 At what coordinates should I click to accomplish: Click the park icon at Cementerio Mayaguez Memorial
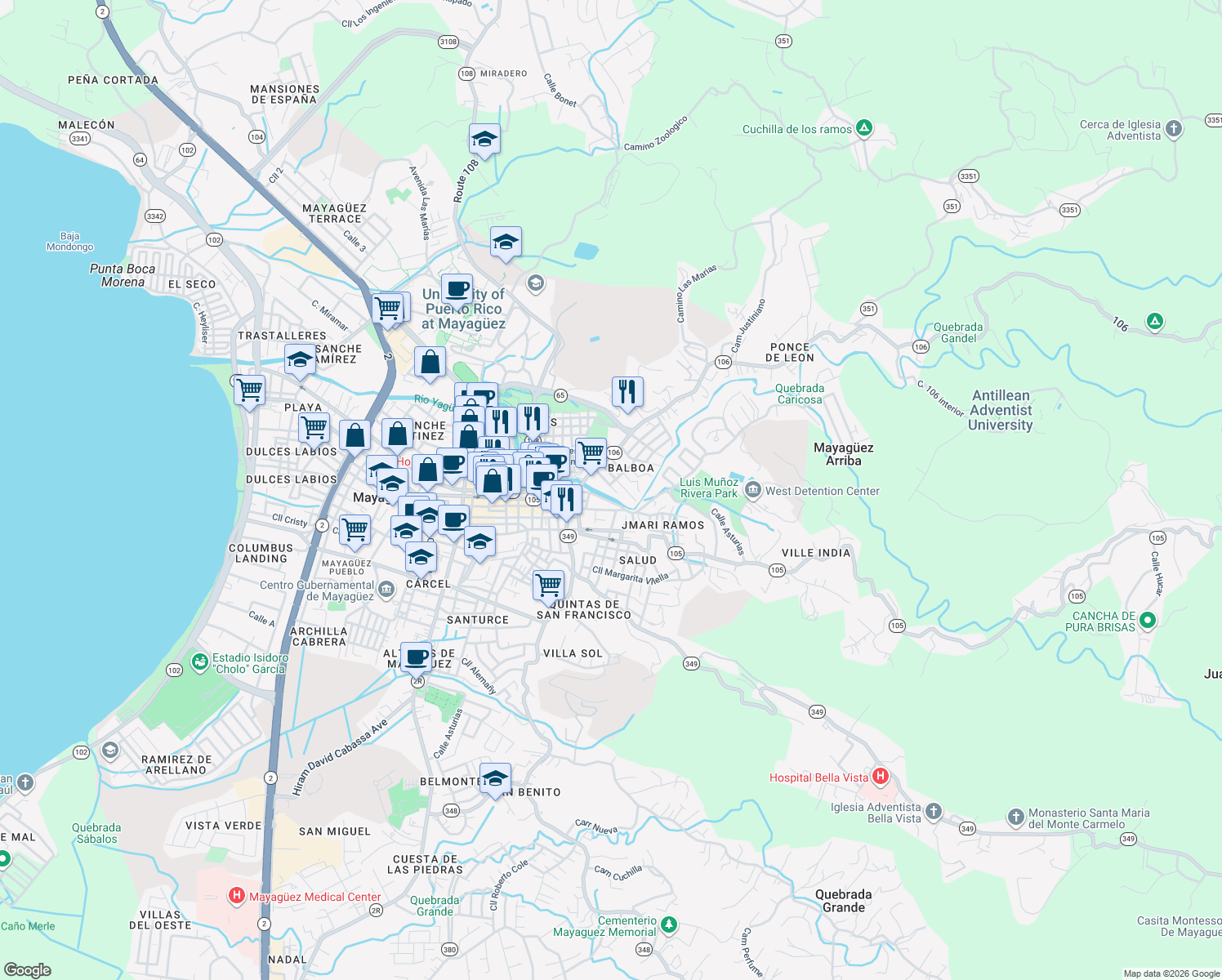[x=668, y=925]
